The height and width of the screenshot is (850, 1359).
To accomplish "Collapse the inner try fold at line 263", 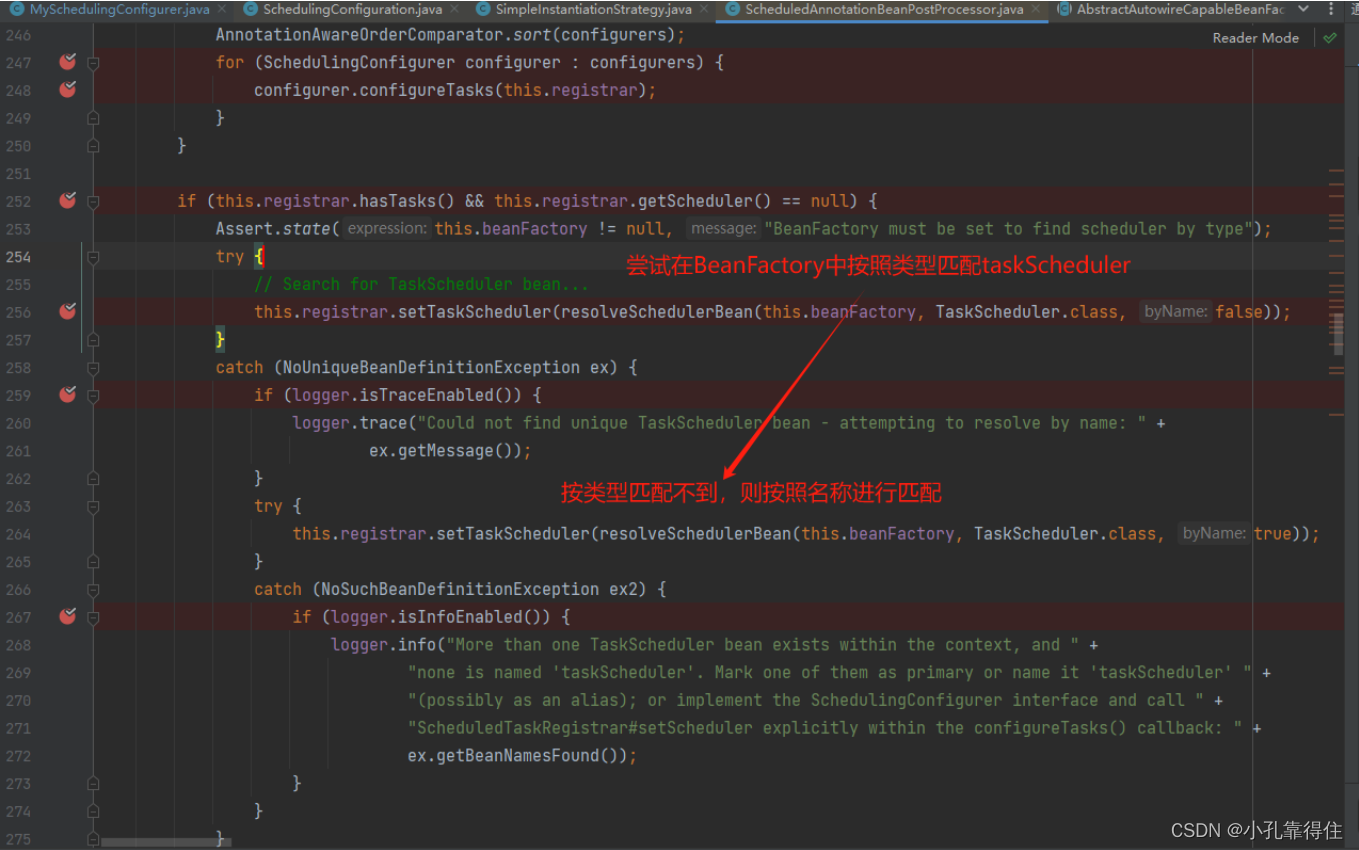I will (x=93, y=505).
